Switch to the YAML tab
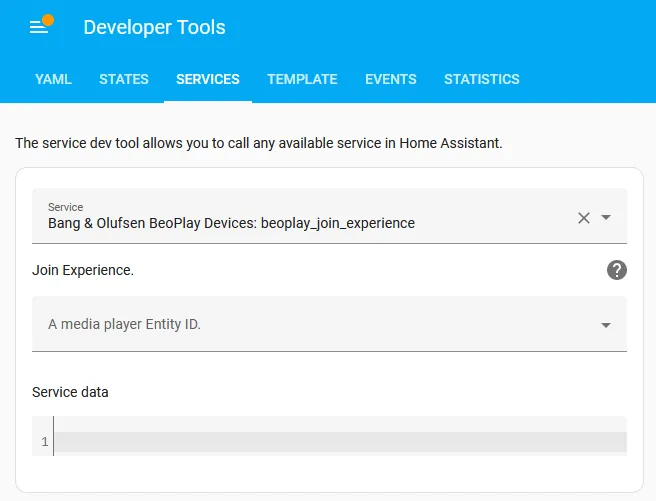Viewport: 656px width, 501px height. [x=53, y=79]
